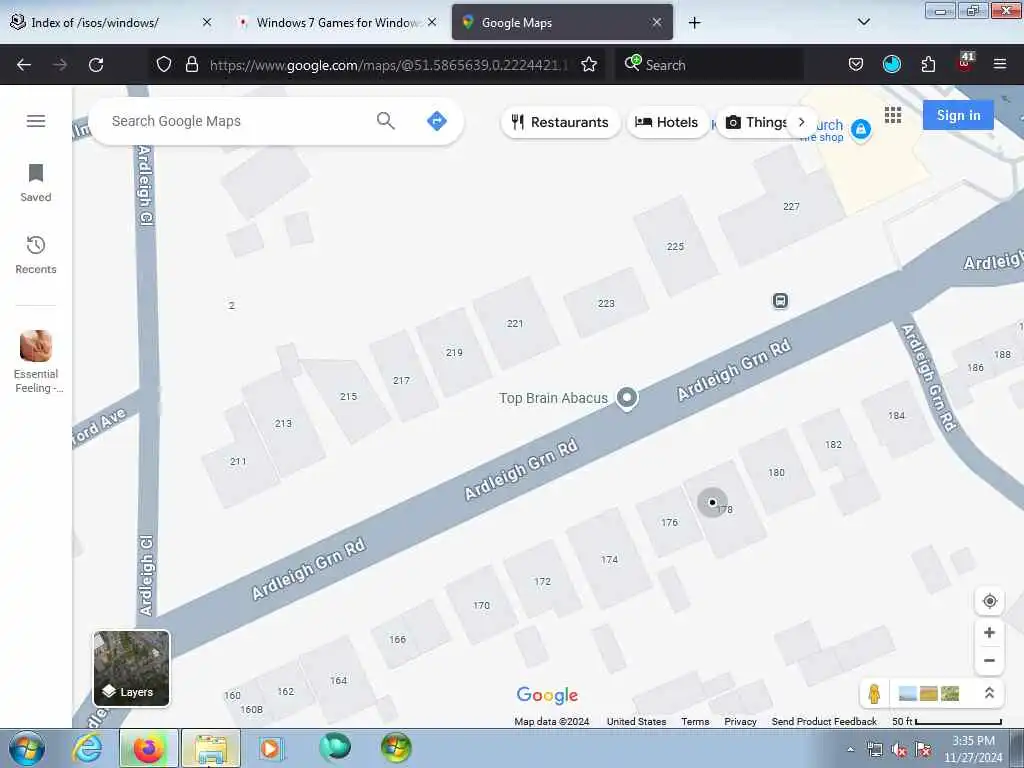Click the building labeled 174
This screenshot has width=1024, height=768.
coord(609,559)
